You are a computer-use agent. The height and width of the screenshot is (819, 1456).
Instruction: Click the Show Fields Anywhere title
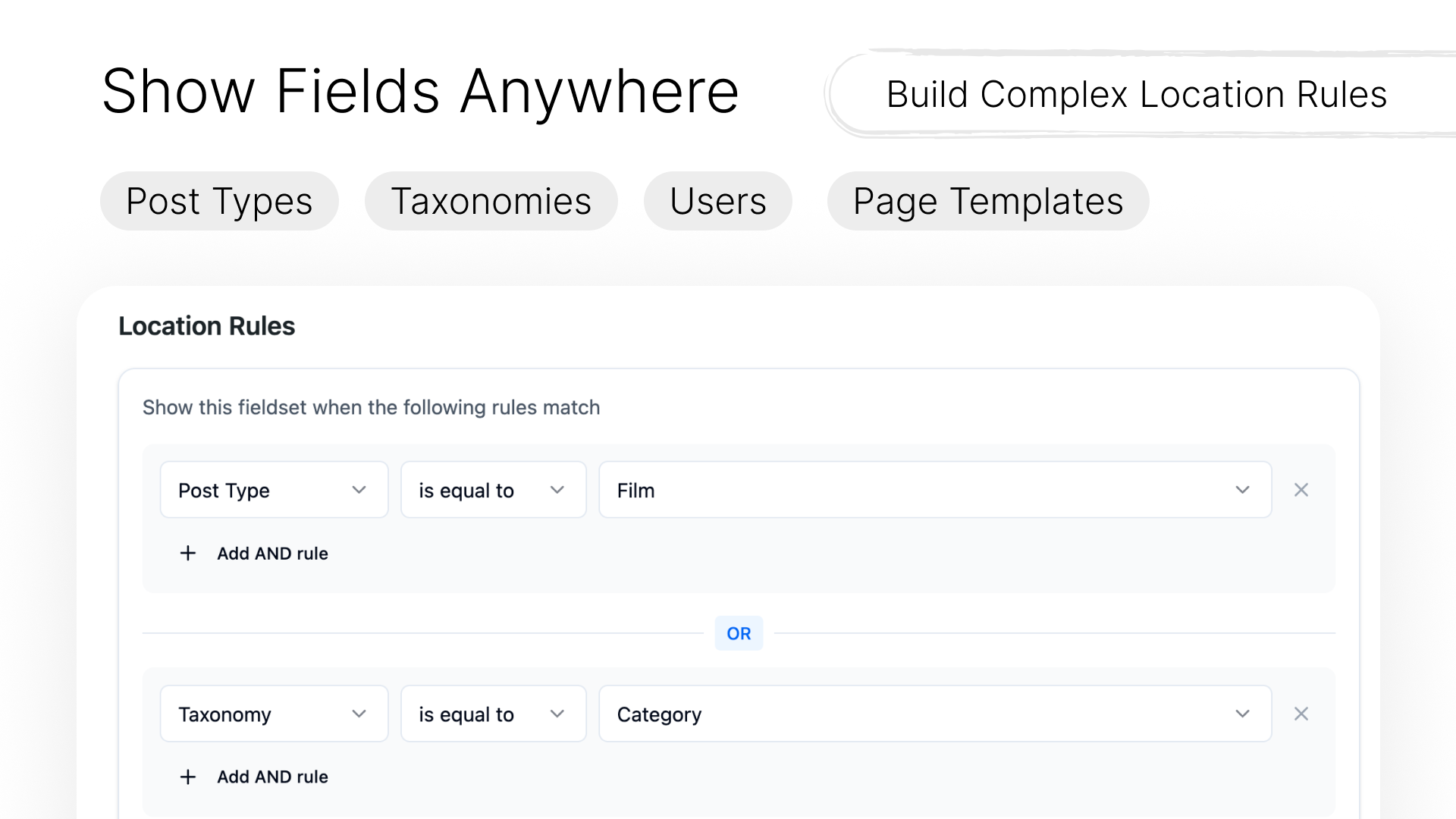421,89
